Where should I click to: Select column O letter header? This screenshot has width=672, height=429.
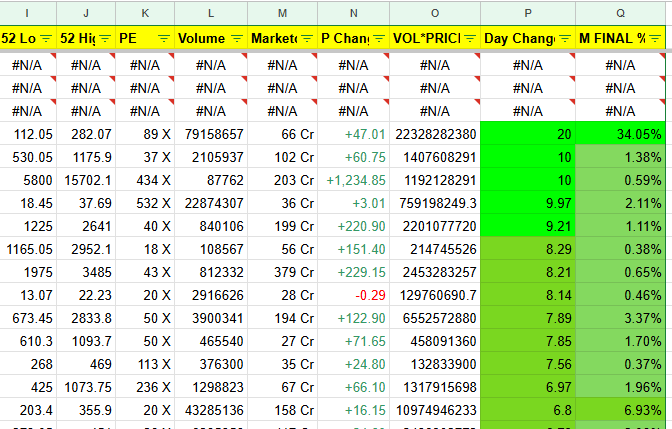pos(435,12)
